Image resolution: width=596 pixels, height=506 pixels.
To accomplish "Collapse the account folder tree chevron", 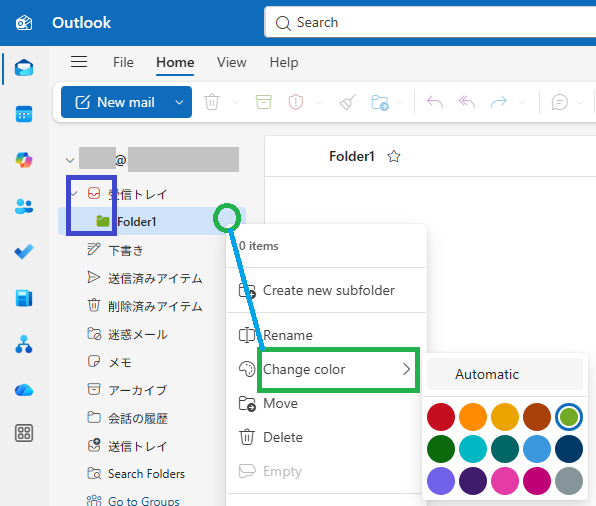I will tap(70, 160).
